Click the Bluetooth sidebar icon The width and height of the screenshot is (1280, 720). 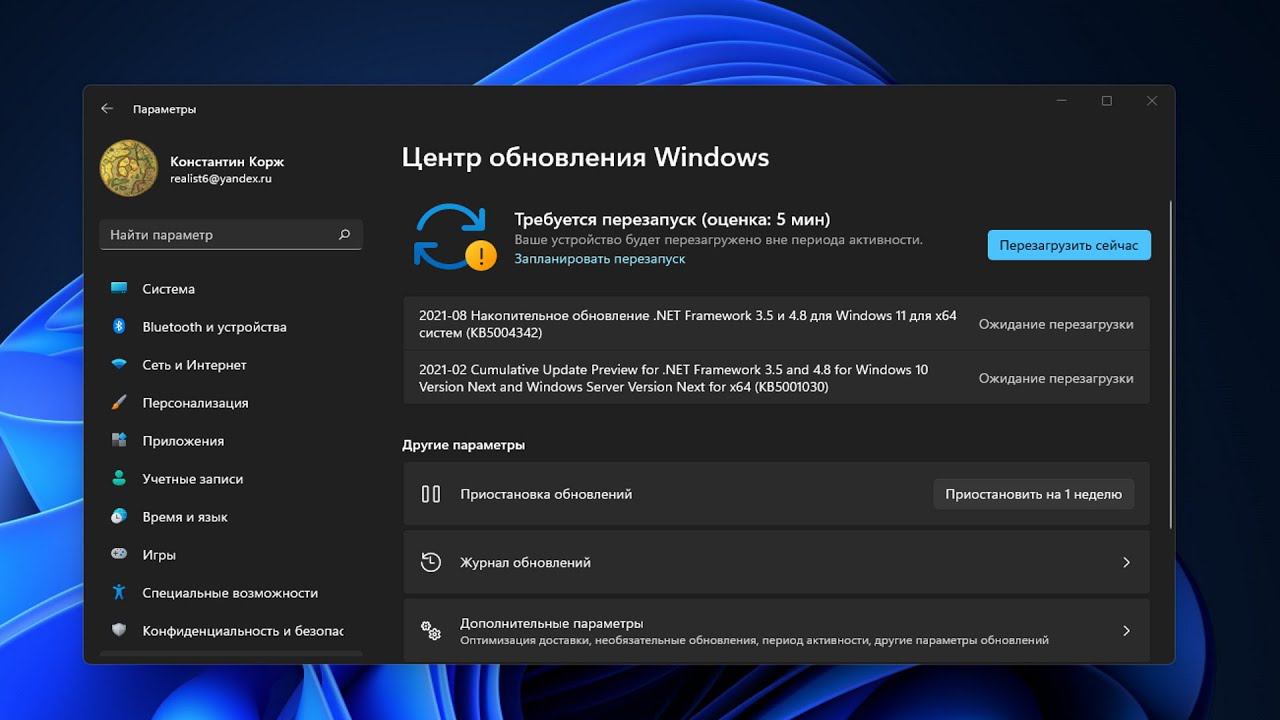[x=119, y=327]
